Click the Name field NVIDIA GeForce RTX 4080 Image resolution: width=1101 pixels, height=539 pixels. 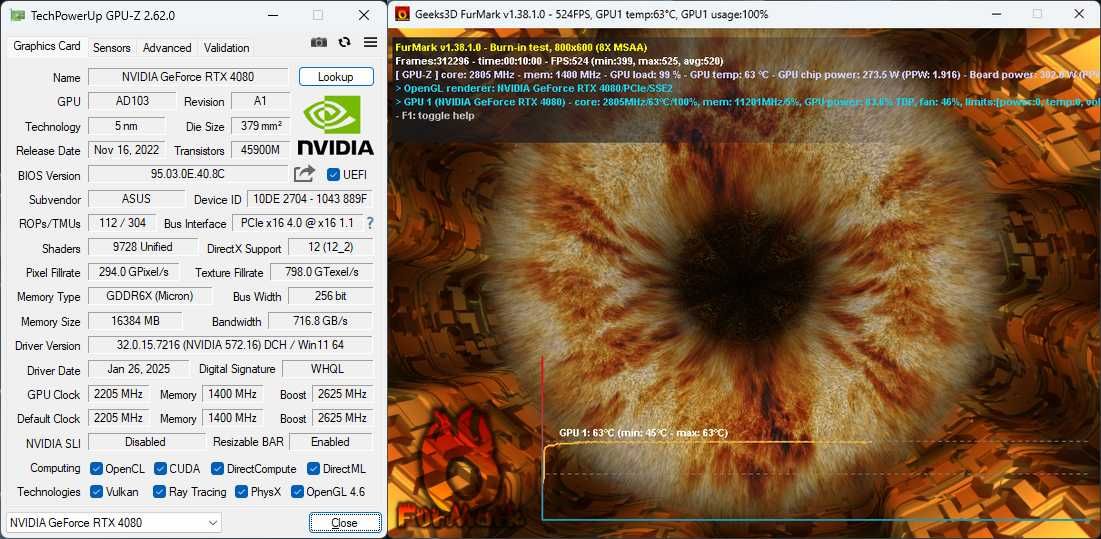[x=188, y=77]
